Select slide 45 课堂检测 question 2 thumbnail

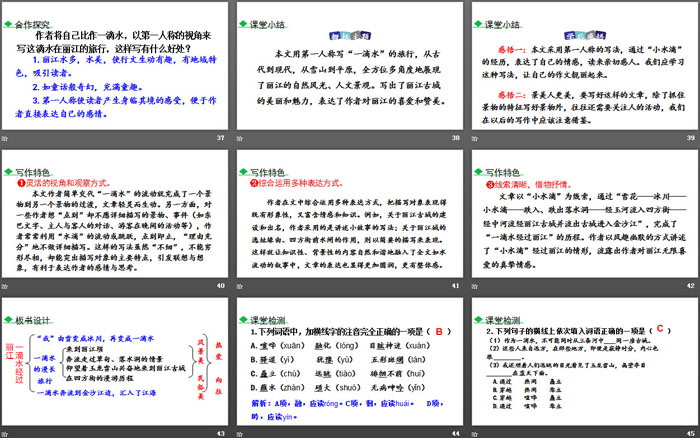tap(585, 362)
